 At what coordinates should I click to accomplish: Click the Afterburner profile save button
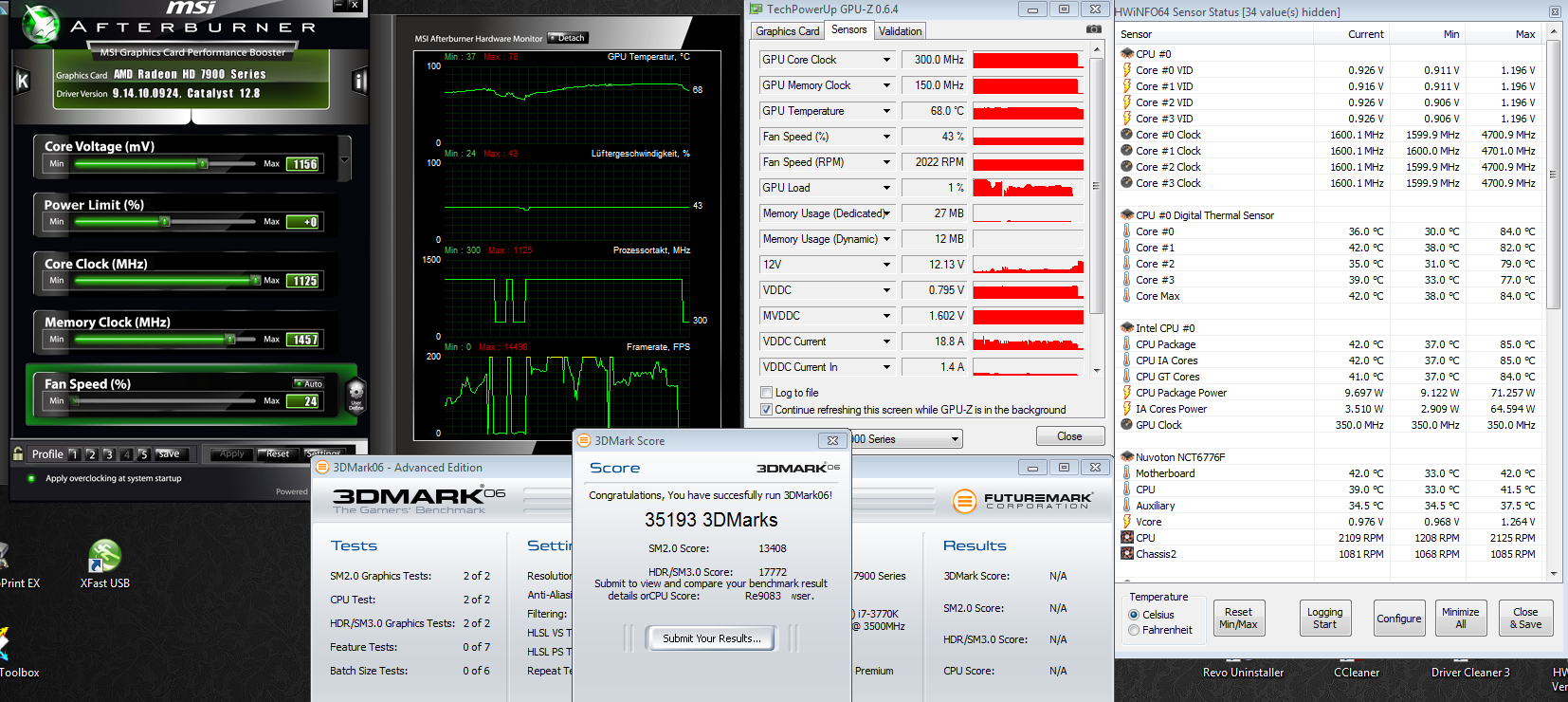[169, 453]
